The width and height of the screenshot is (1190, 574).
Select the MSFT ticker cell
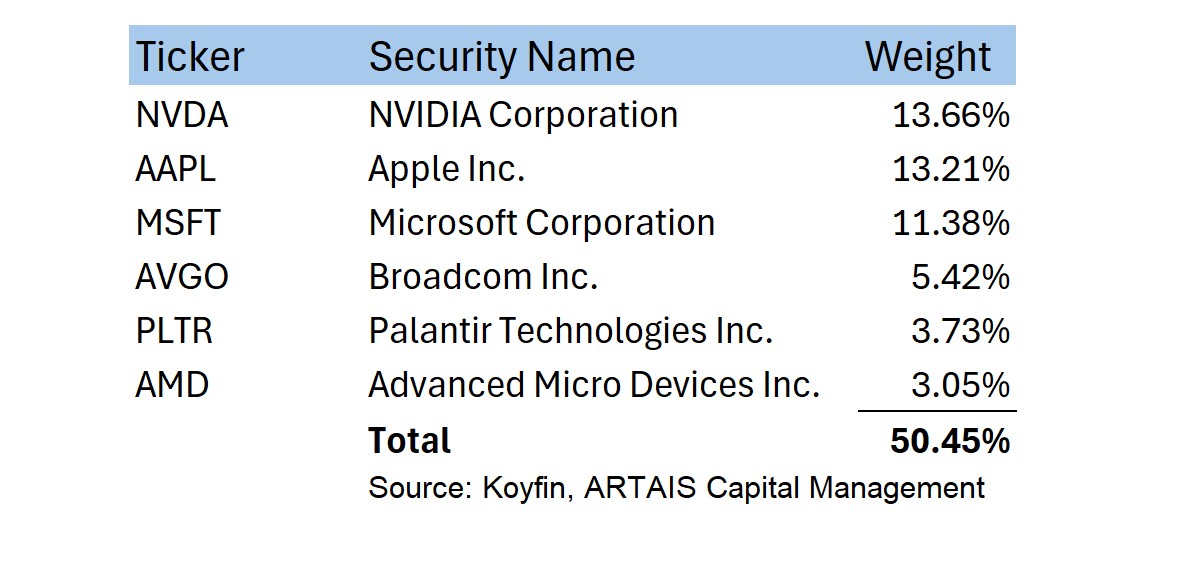178,223
